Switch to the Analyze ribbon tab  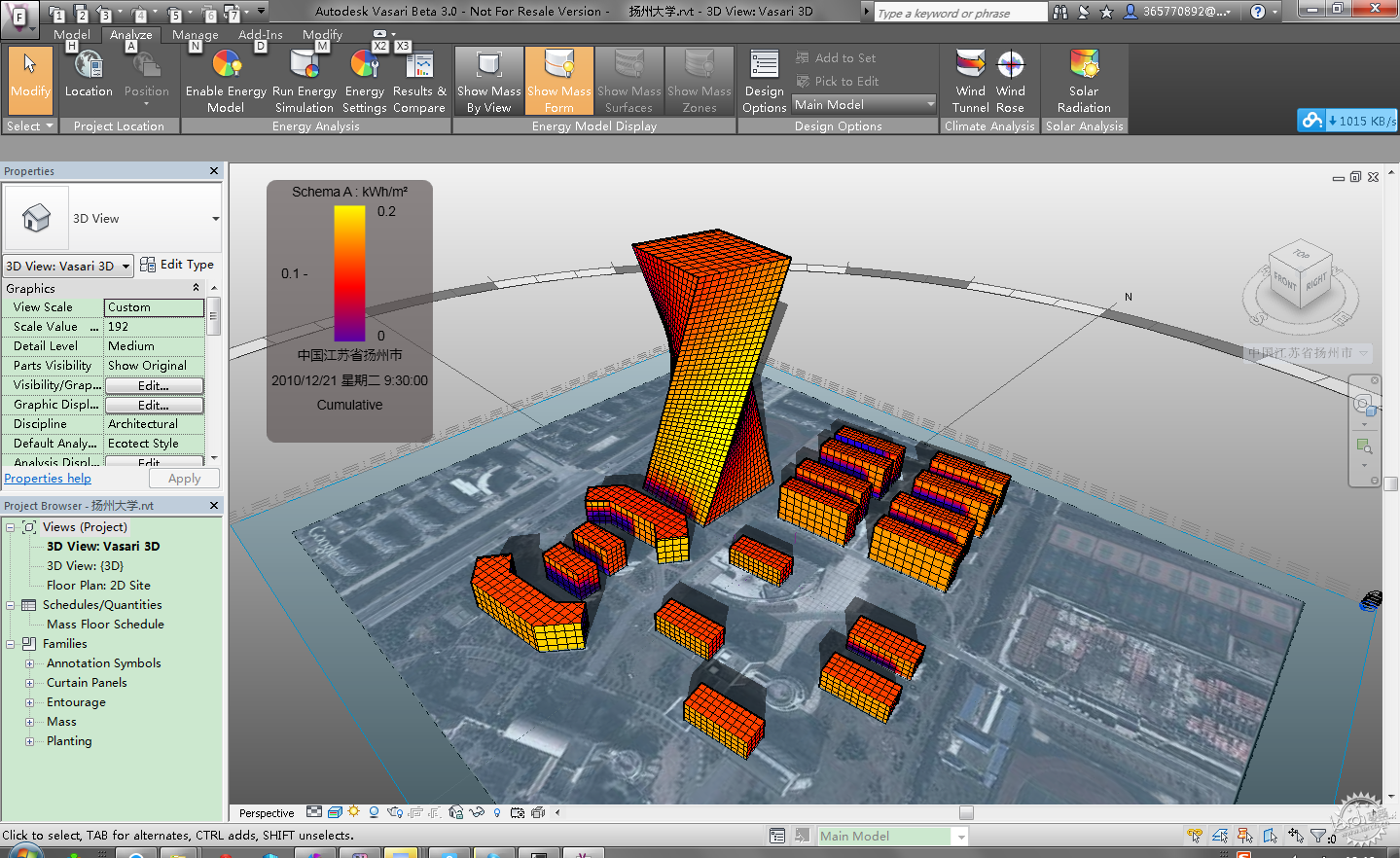coord(130,34)
